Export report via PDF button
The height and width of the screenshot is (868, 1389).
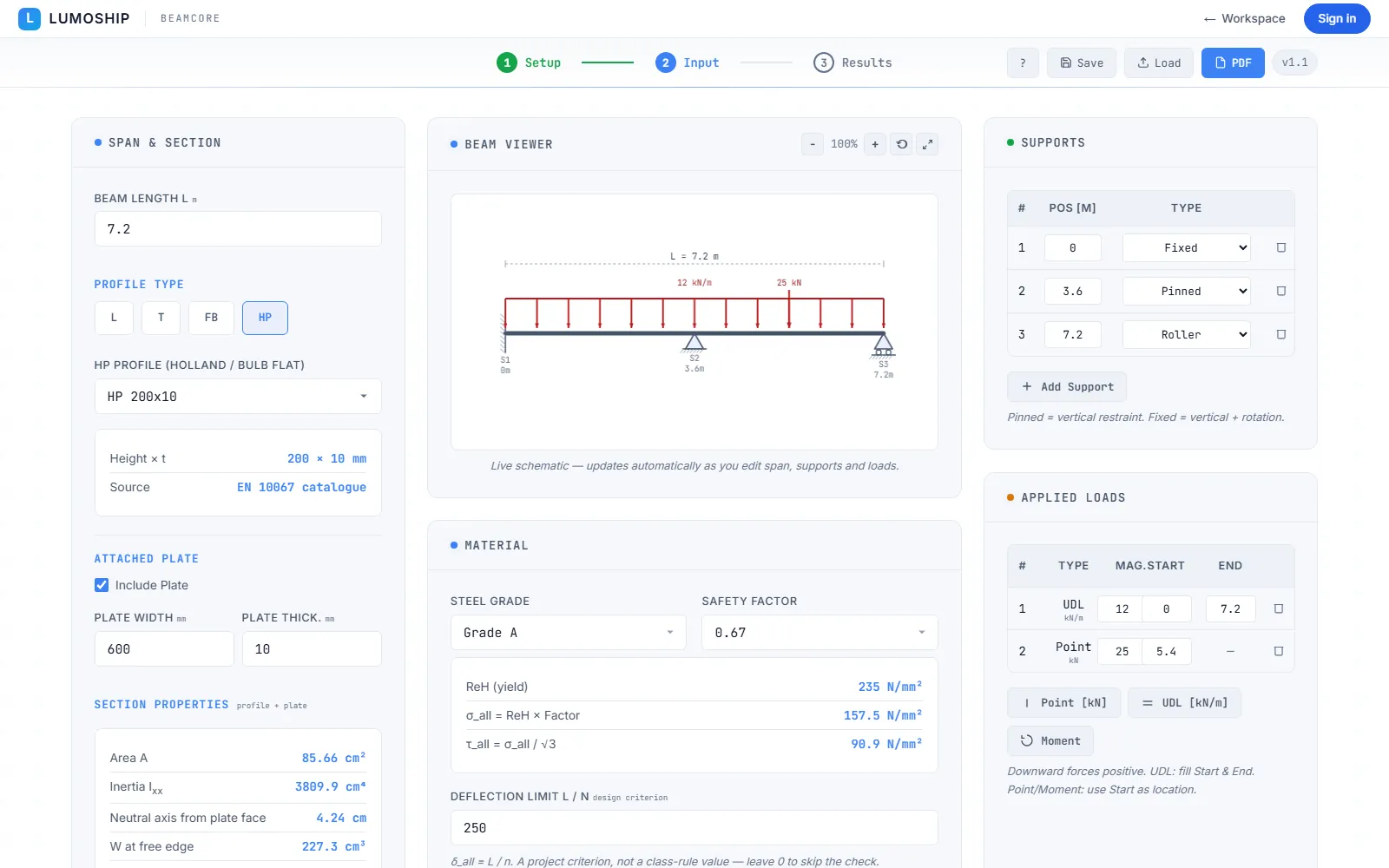coord(1233,62)
